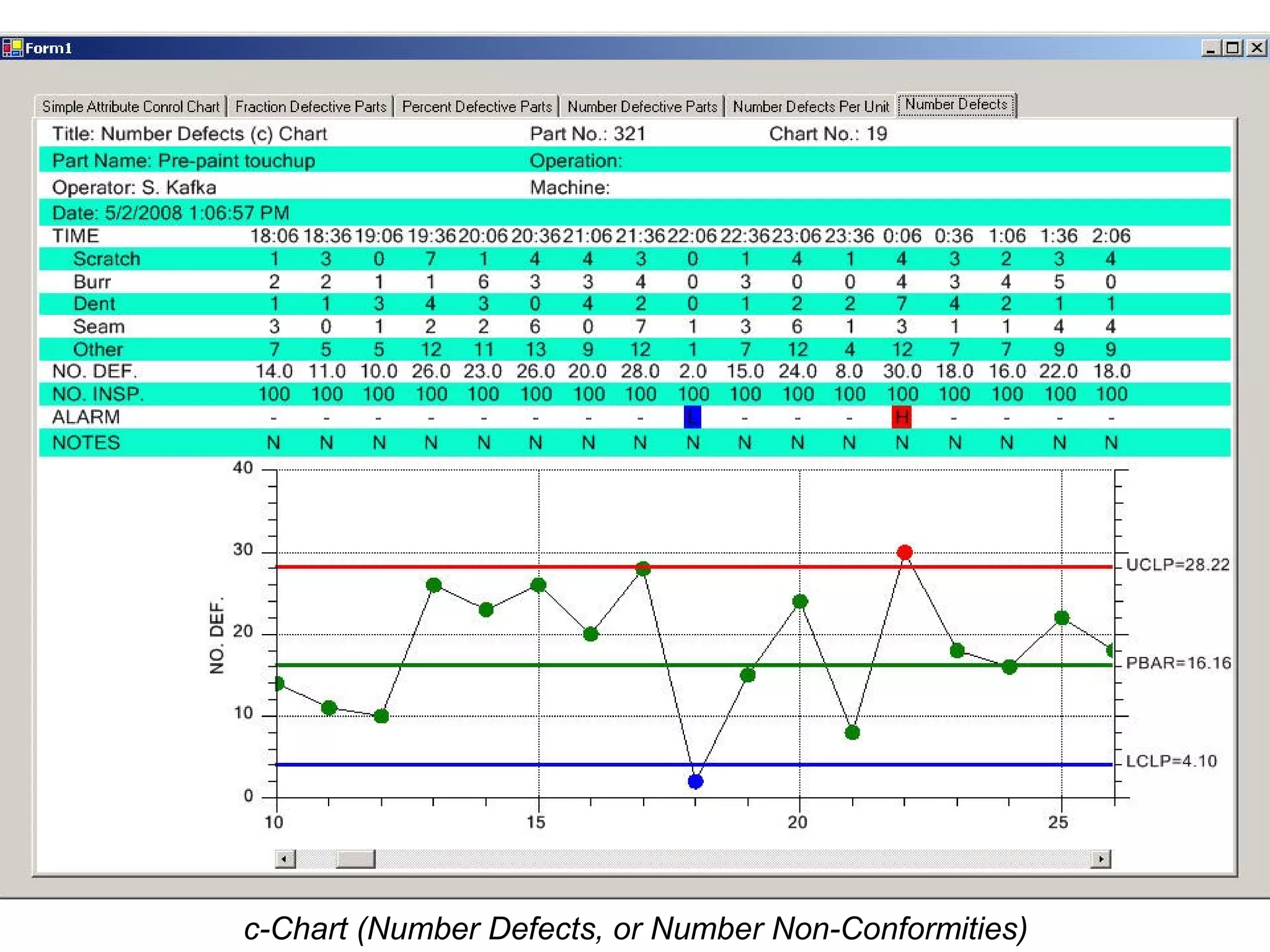Maximize the Form1 window
The image size is (1270, 952).
[1233, 48]
